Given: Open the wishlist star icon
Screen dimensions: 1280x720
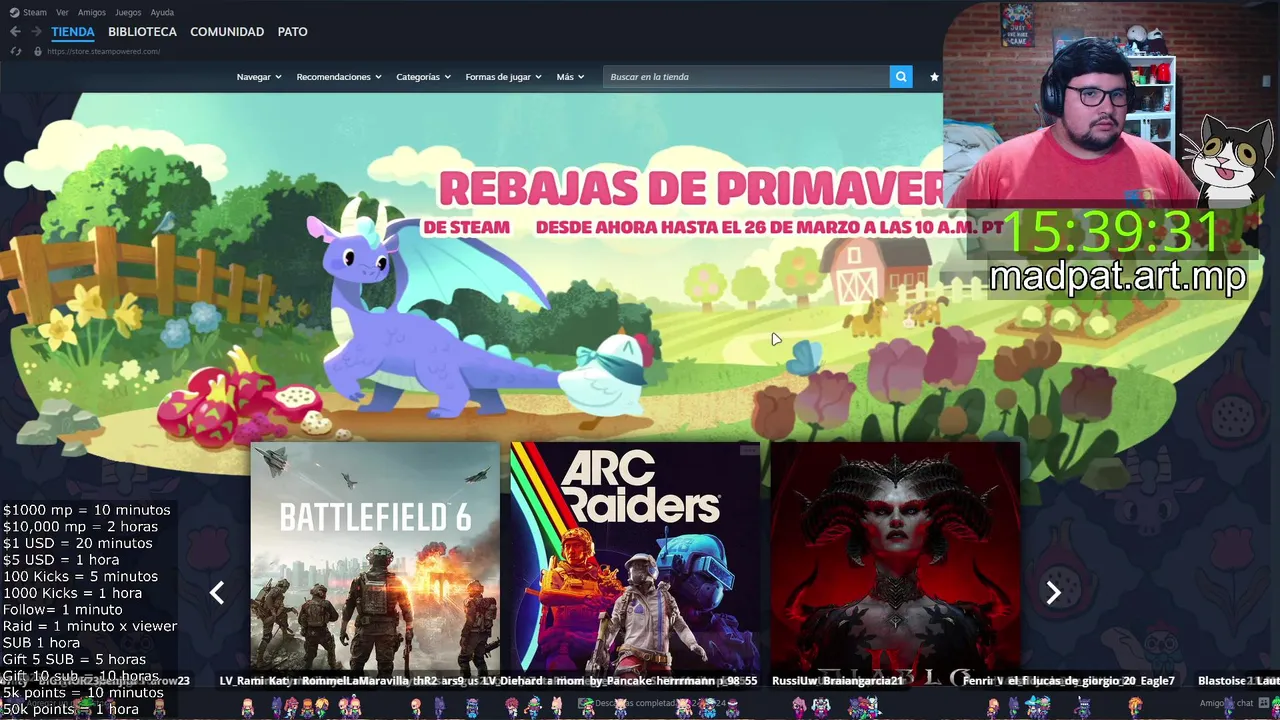Looking at the screenshot, I should point(934,77).
